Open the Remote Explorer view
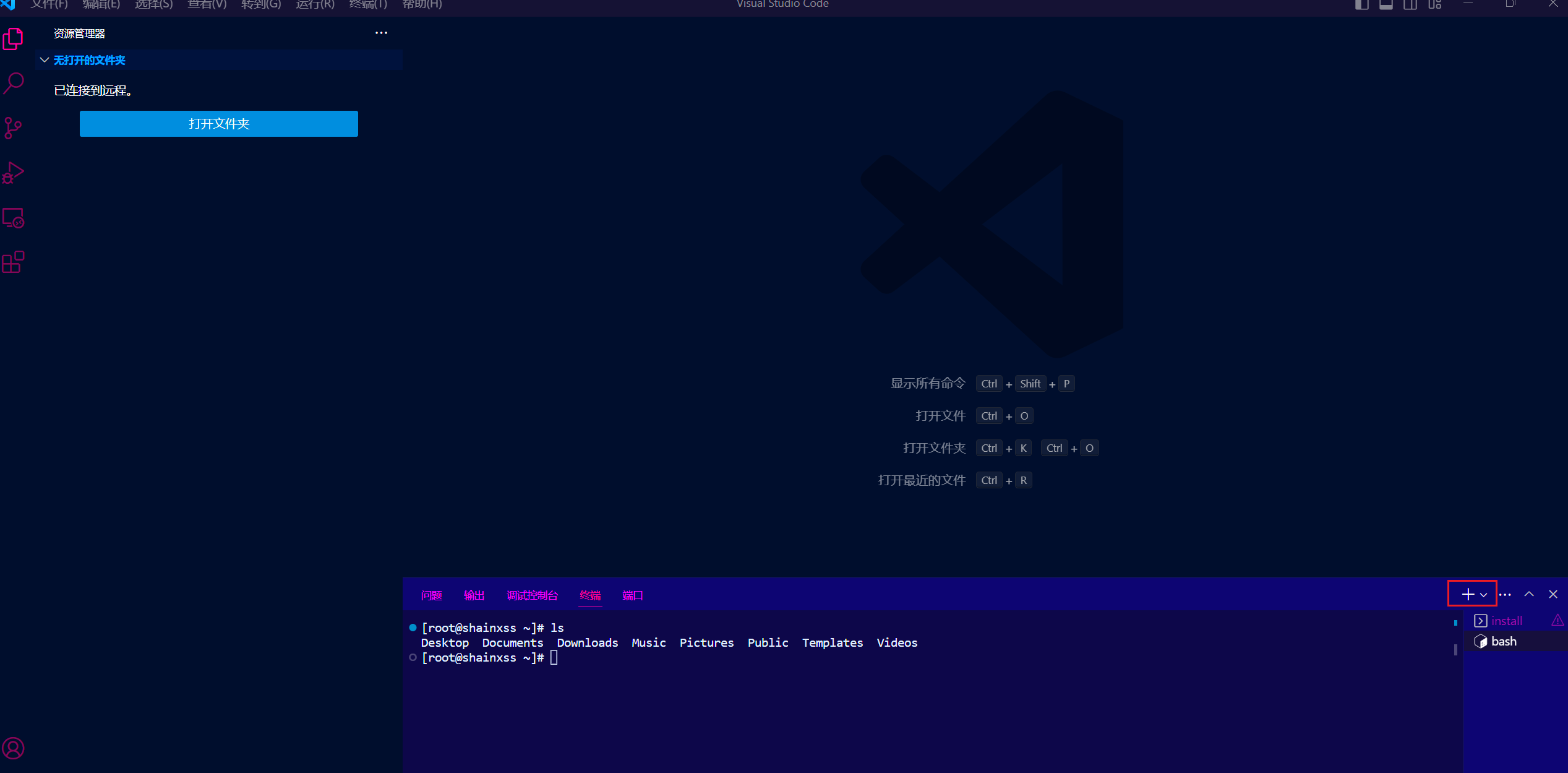The width and height of the screenshot is (1568, 773). tap(13, 218)
